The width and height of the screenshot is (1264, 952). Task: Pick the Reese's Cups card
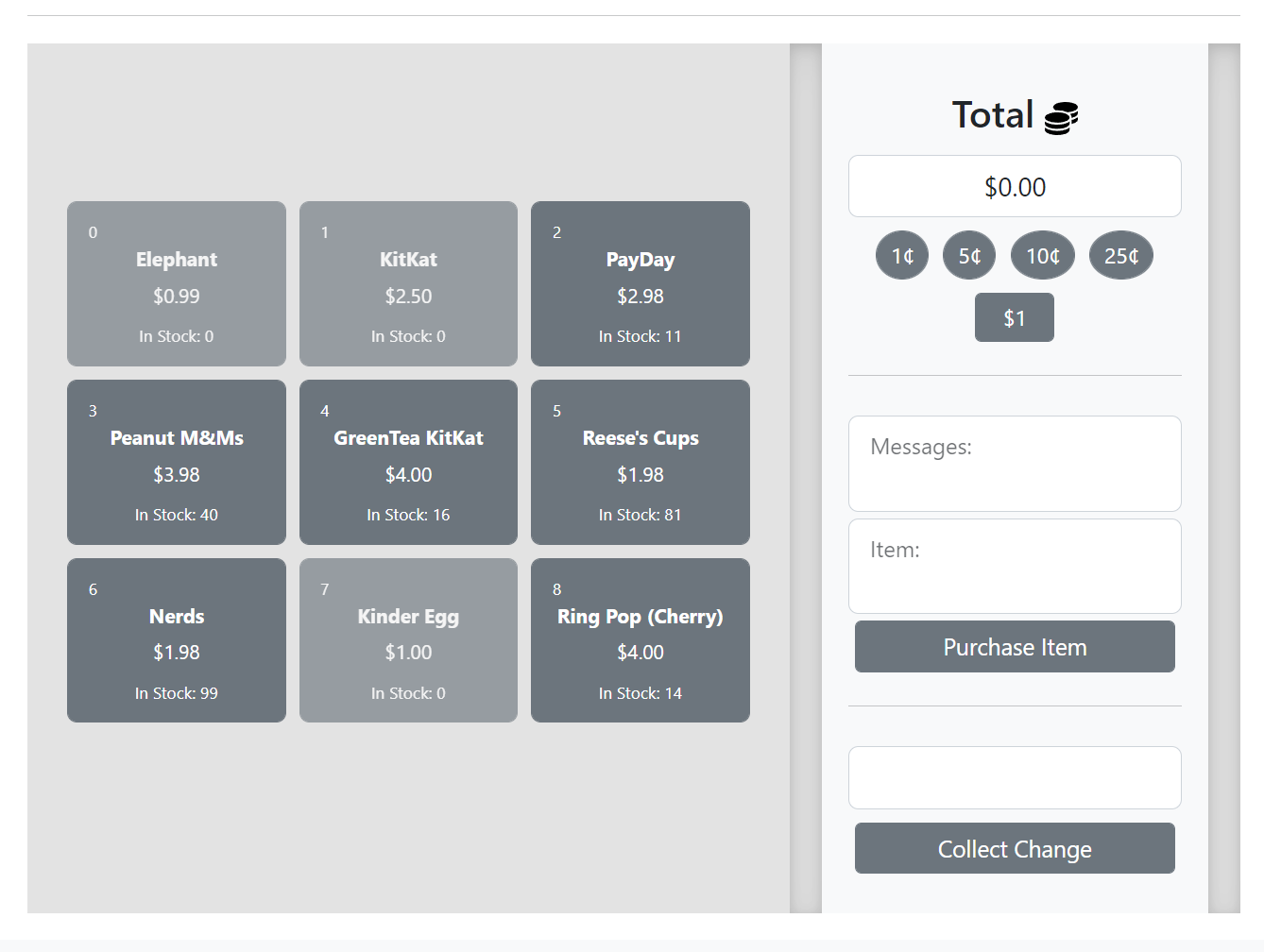640,462
